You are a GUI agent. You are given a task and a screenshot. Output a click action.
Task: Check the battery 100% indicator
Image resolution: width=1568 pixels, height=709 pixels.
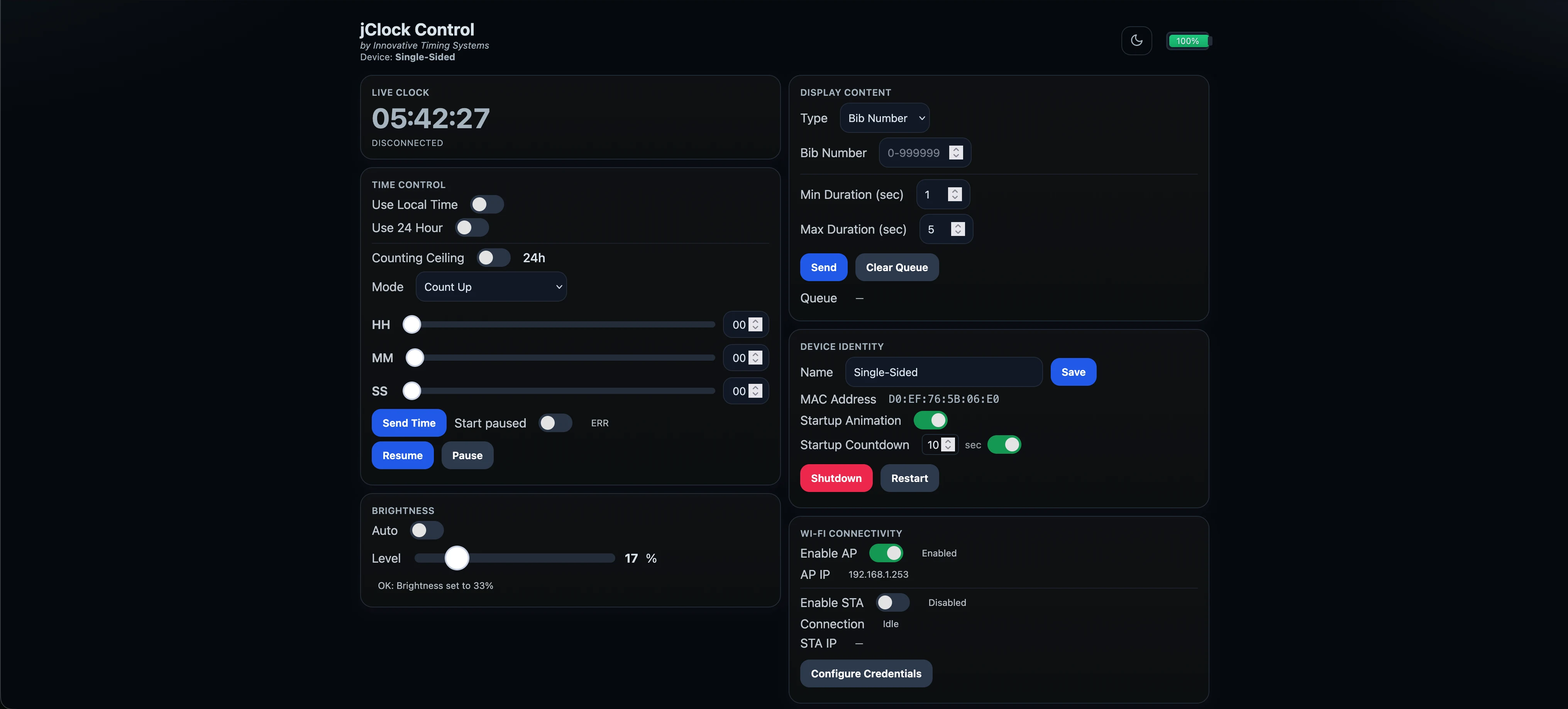click(x=1188, y=41)
